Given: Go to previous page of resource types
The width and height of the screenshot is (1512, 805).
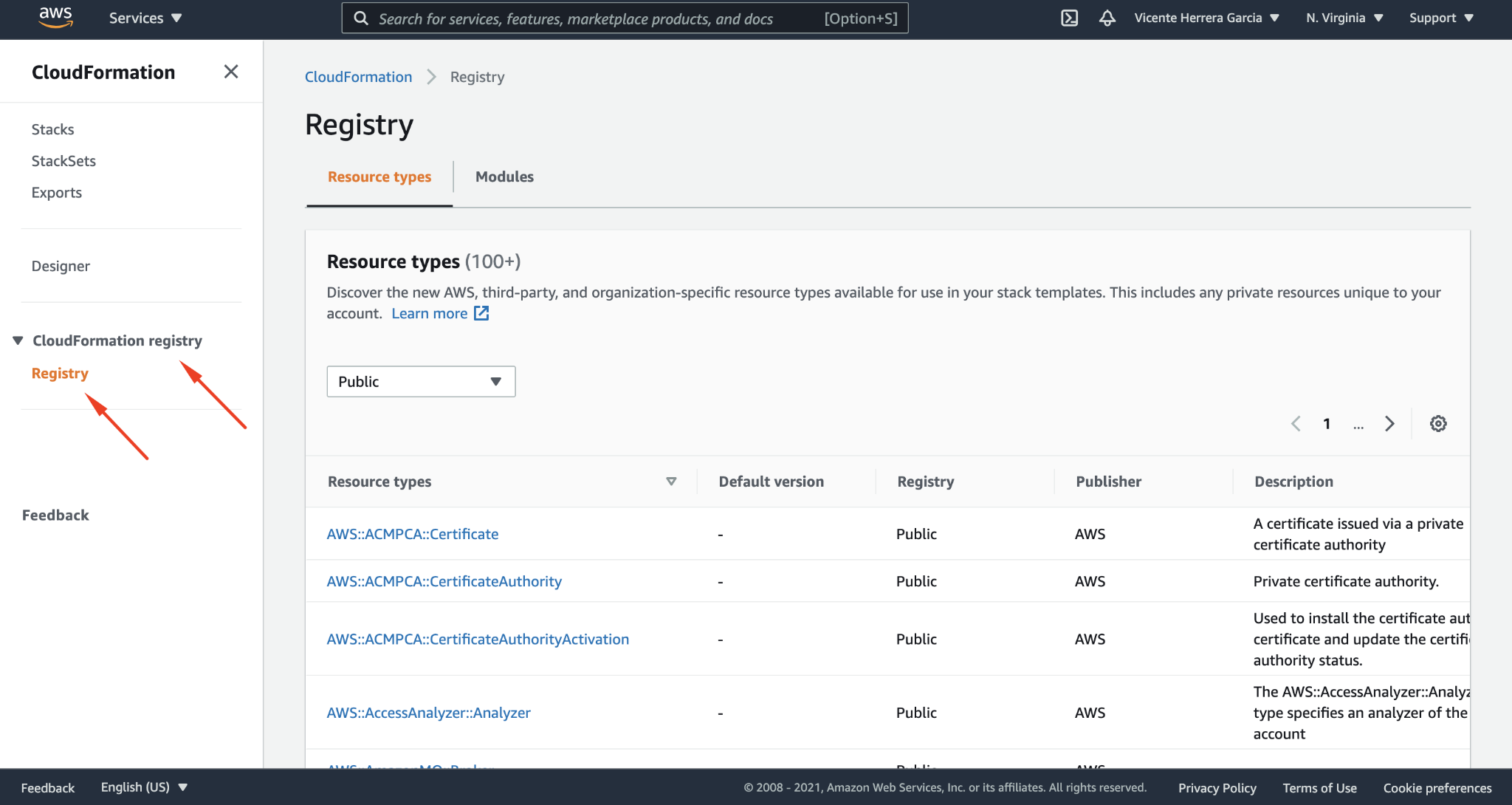Looking at the screenshot, I should click(x=1296, y=424).
